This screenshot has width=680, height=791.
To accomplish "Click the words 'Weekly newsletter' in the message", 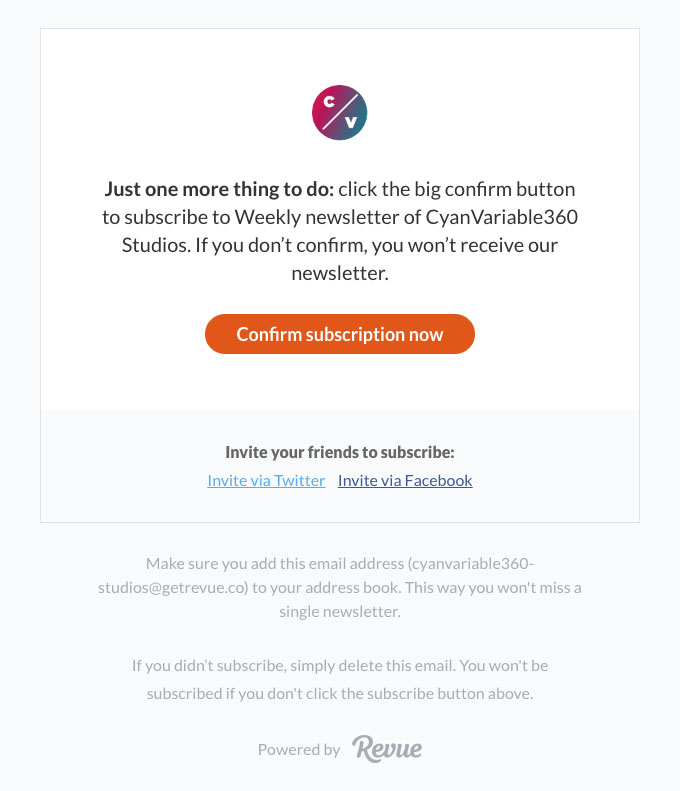I will click(x=317, y=217).
